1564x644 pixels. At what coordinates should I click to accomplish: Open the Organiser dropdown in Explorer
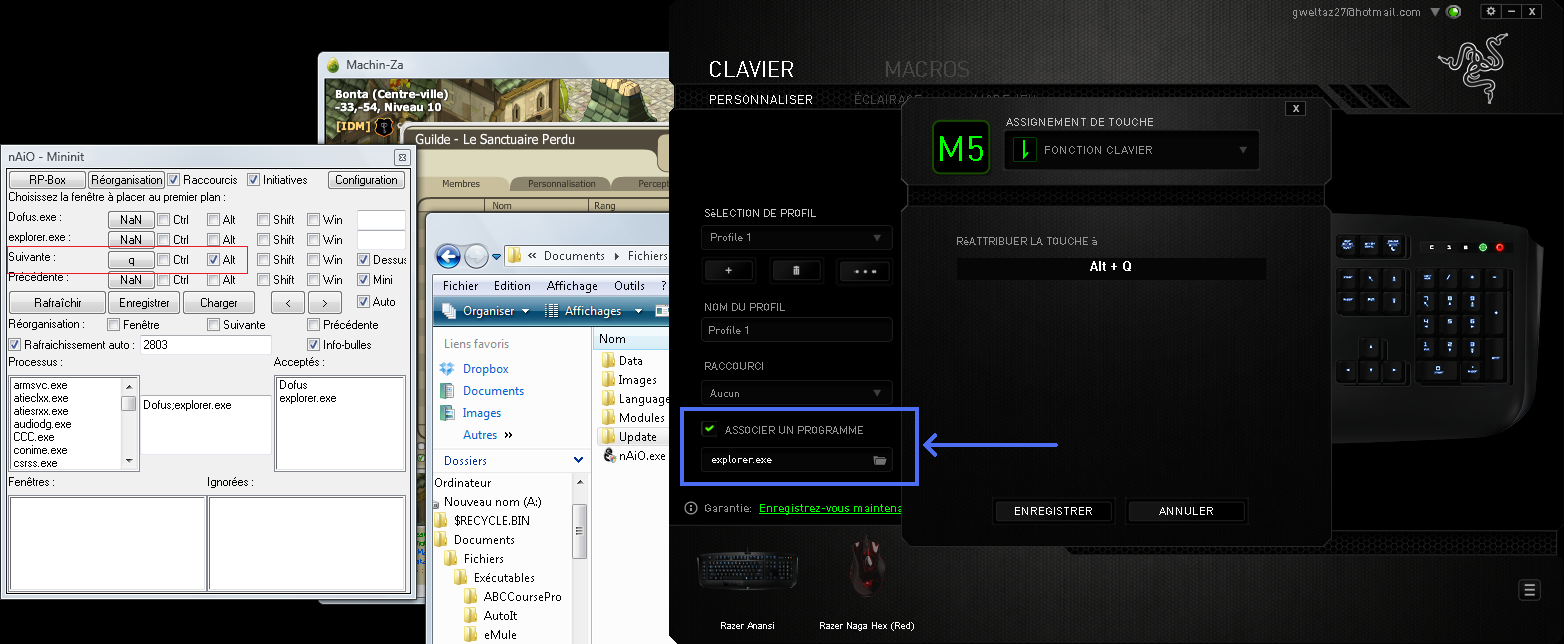tap(488, 311)
